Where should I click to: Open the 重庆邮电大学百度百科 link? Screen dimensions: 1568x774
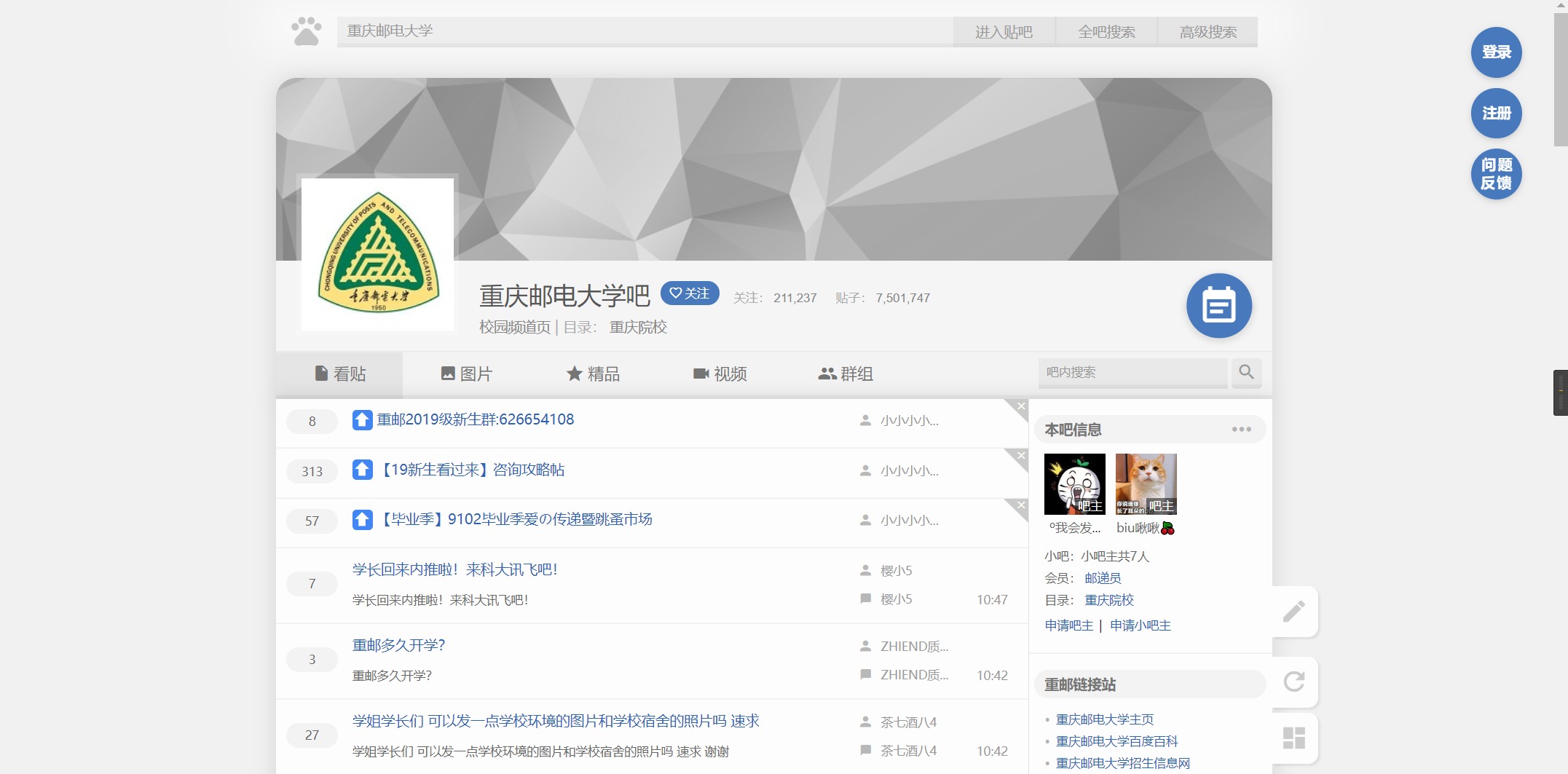[1117, 741]
